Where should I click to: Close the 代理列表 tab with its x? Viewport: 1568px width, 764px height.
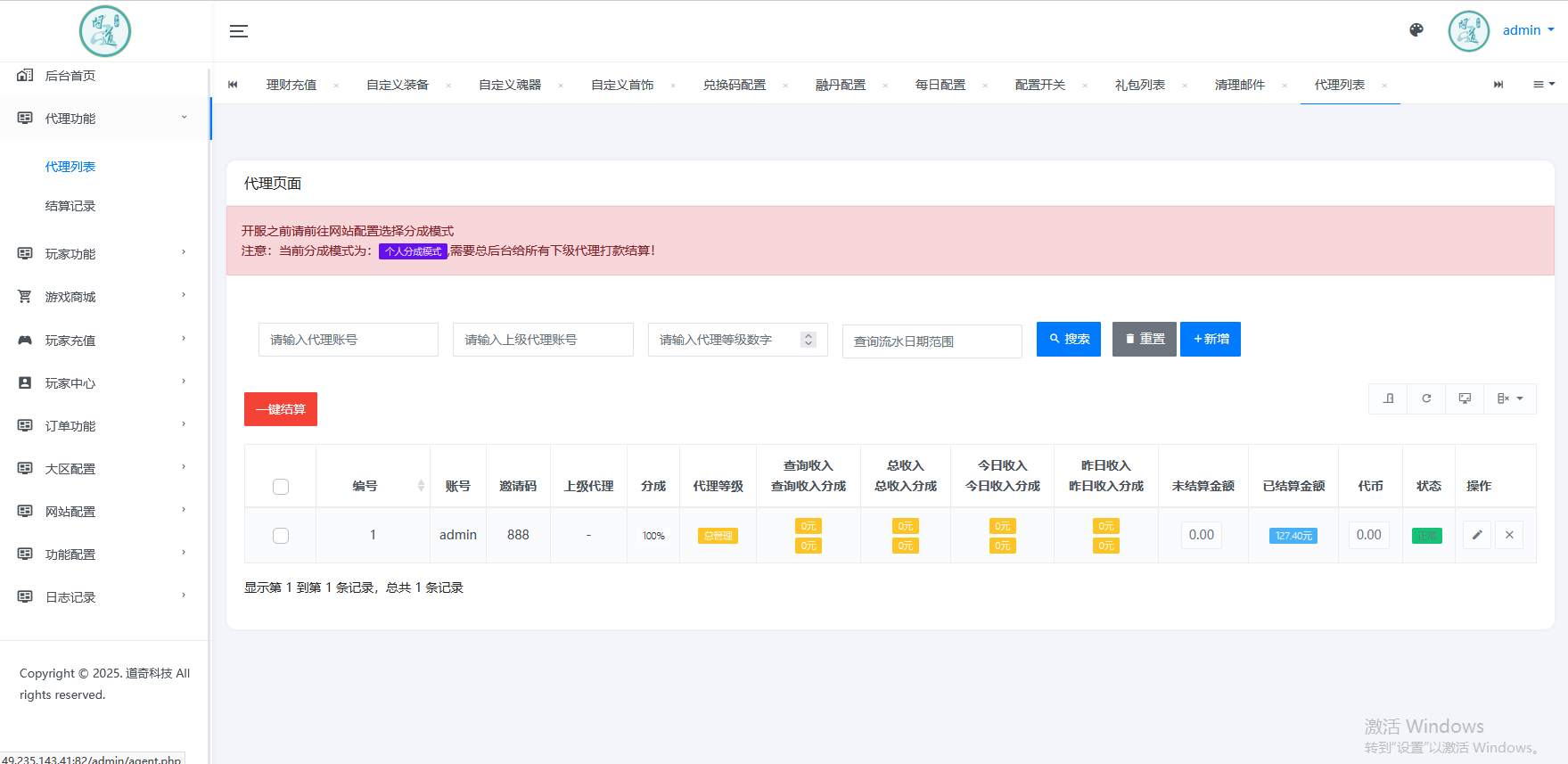tap(1384, 86)
